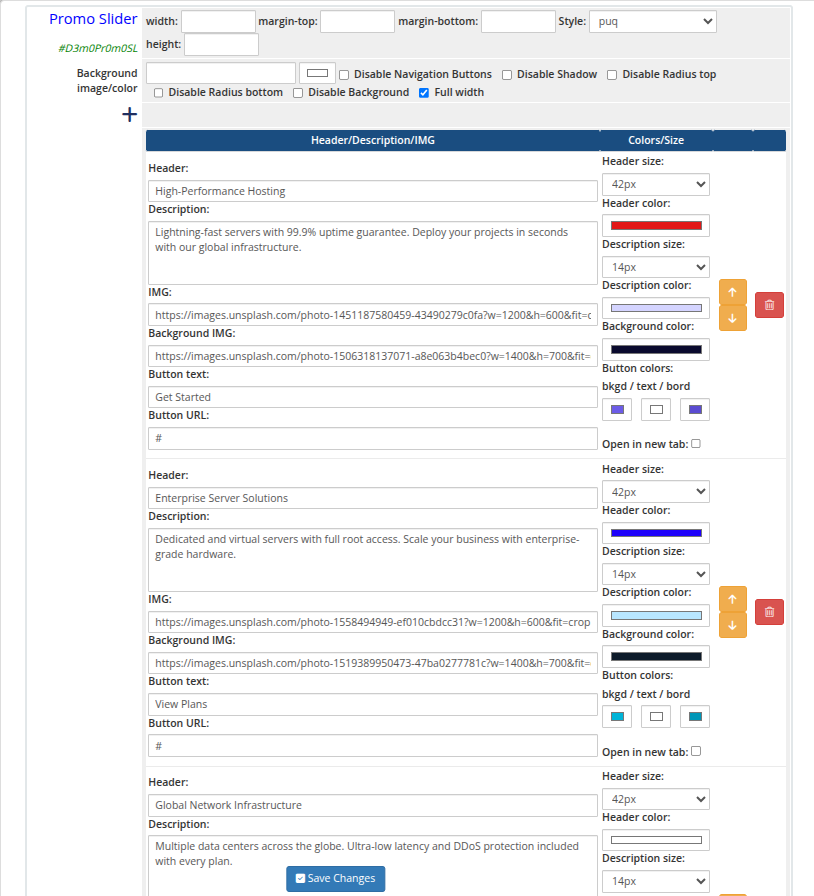
Task: Click the Header/Description/IMG column header
Action: coord(372,140)
